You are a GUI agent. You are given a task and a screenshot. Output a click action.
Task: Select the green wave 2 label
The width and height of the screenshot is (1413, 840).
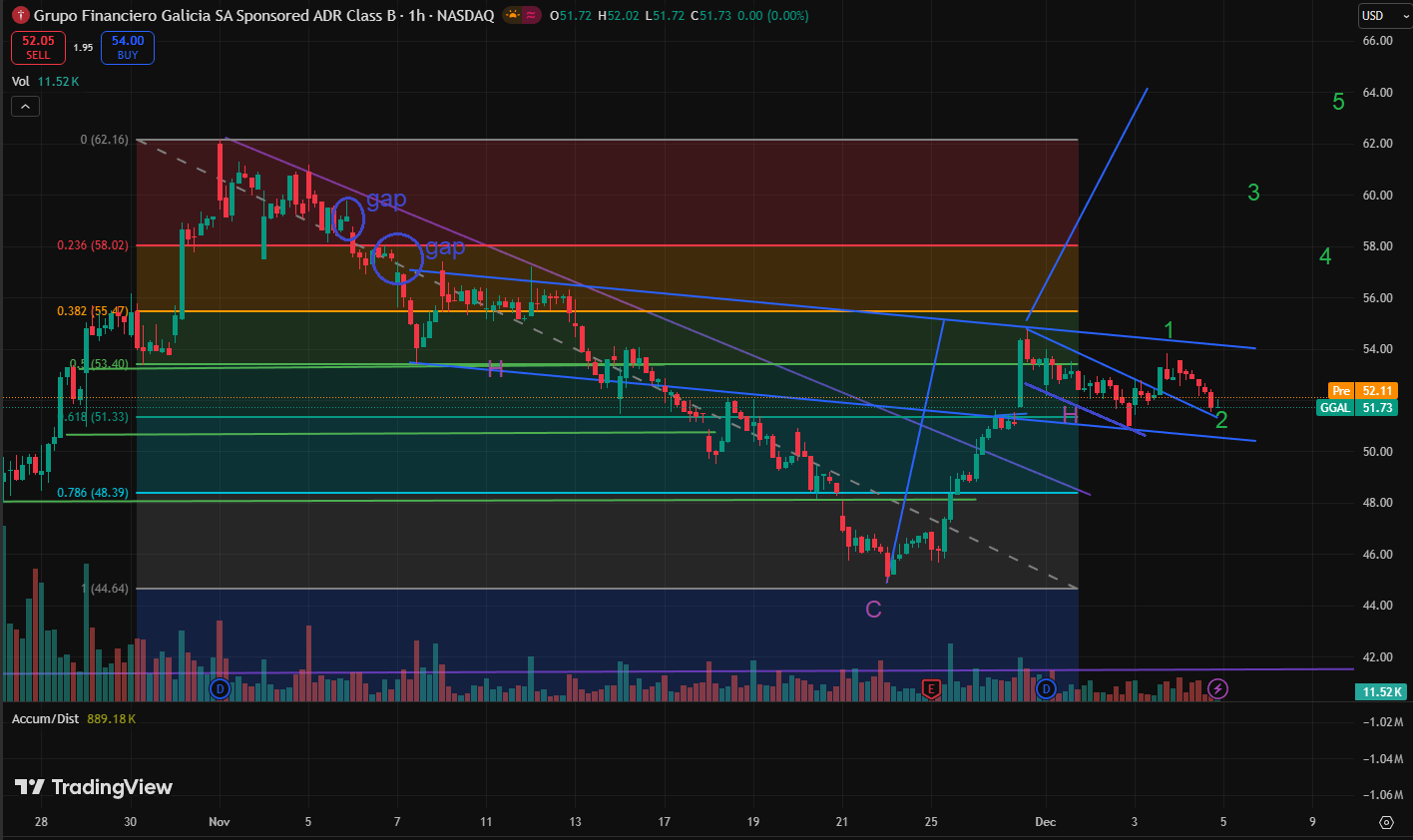point(1221,421)
